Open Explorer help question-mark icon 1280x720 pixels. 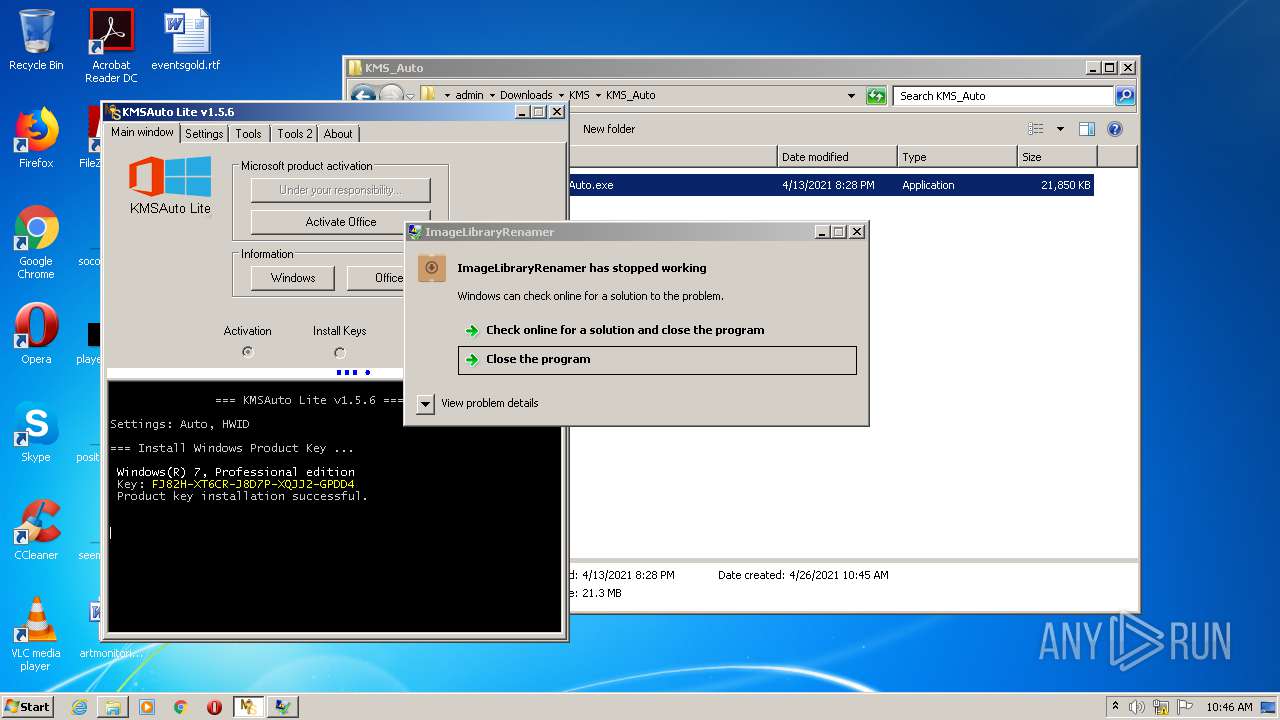coord(1115,129)
